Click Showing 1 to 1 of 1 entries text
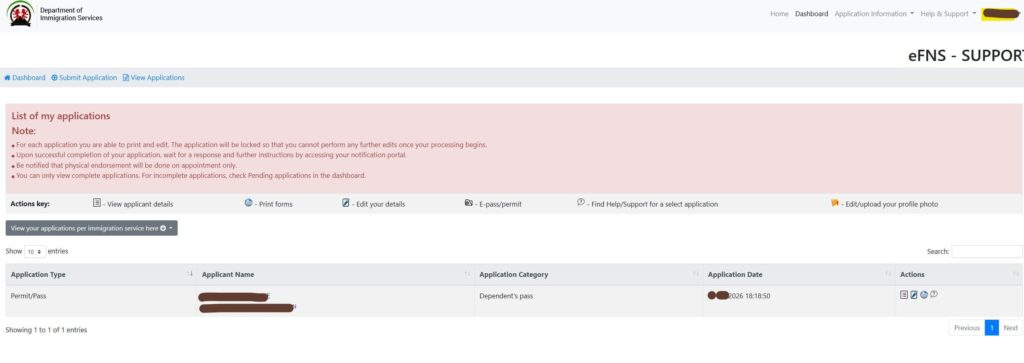This screenshot has width=1024, height=363. 46,330
